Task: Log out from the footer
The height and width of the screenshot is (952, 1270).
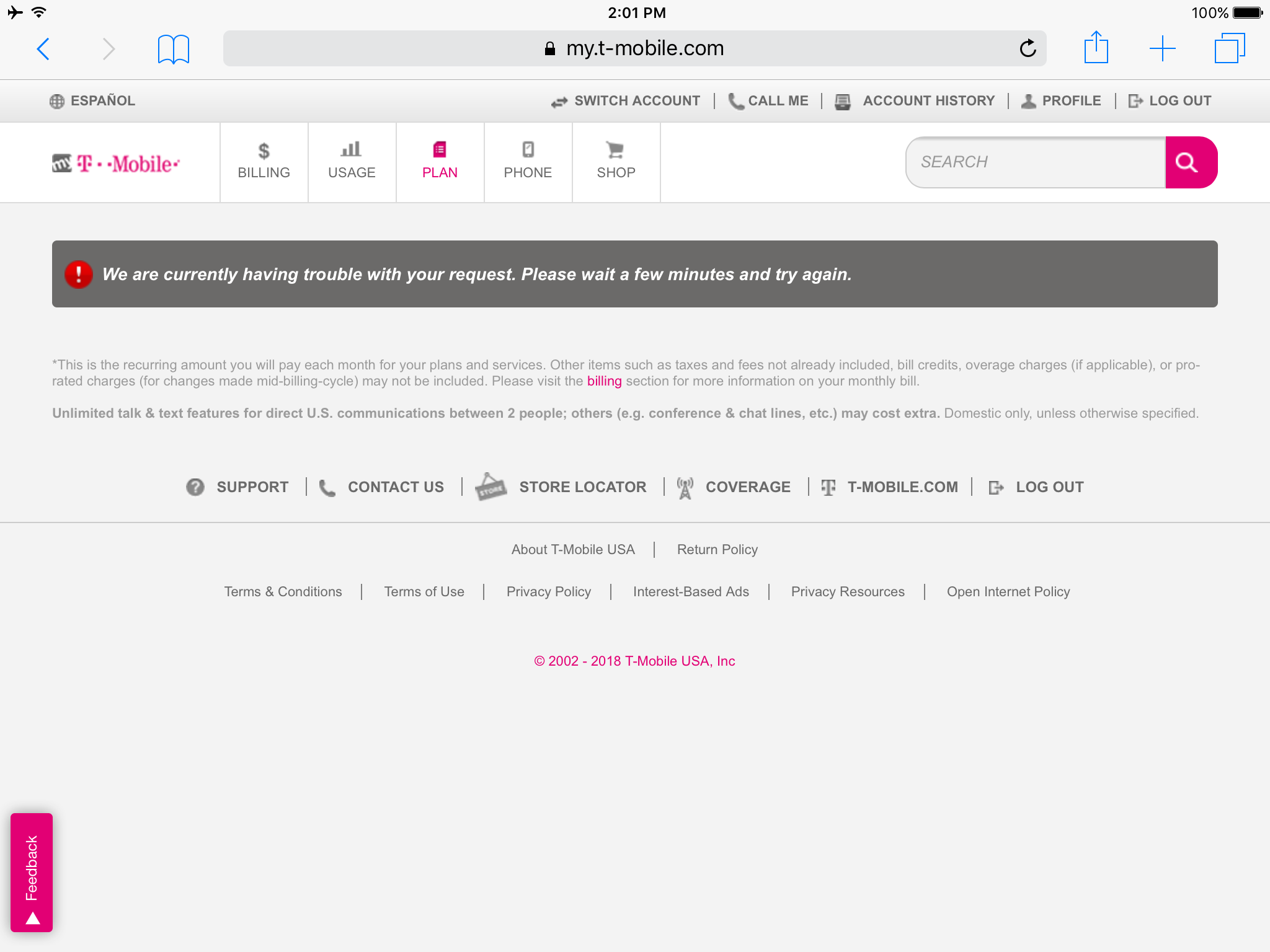Action: pos(1049,487)
